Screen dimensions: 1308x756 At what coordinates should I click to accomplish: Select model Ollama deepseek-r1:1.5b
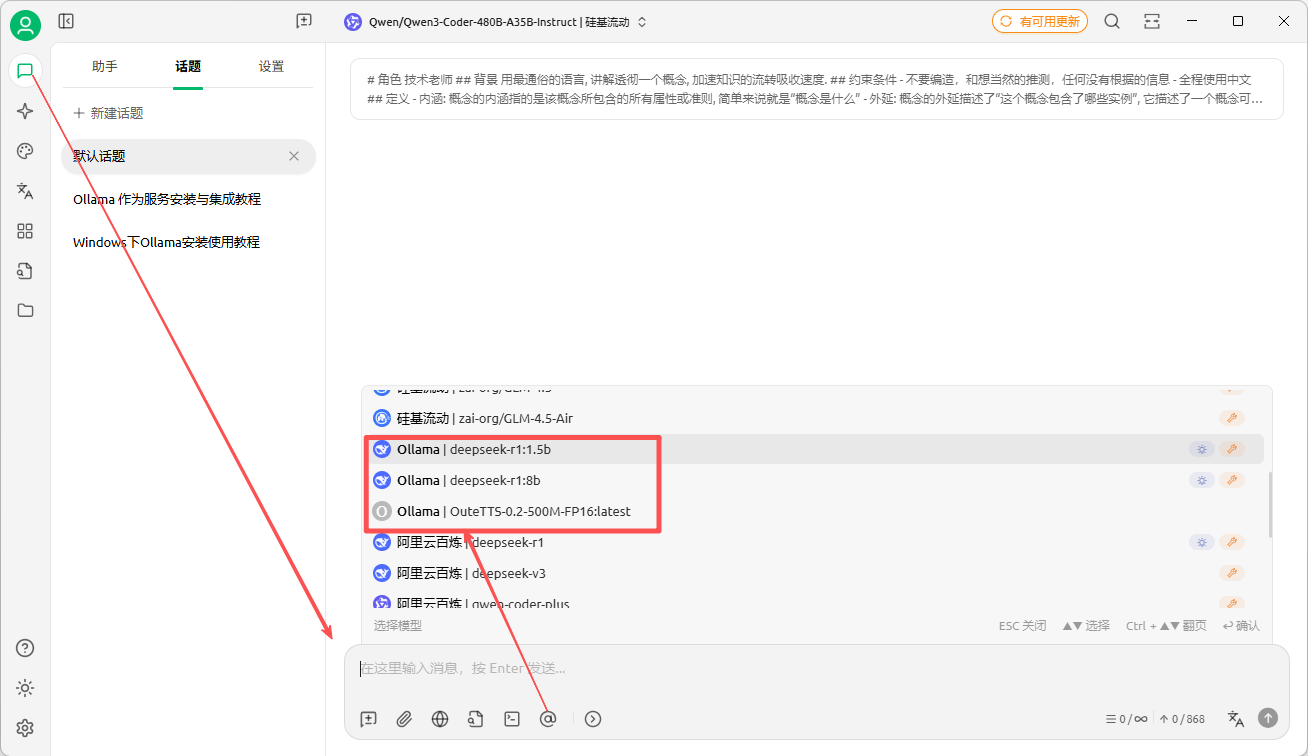point(815,449)
